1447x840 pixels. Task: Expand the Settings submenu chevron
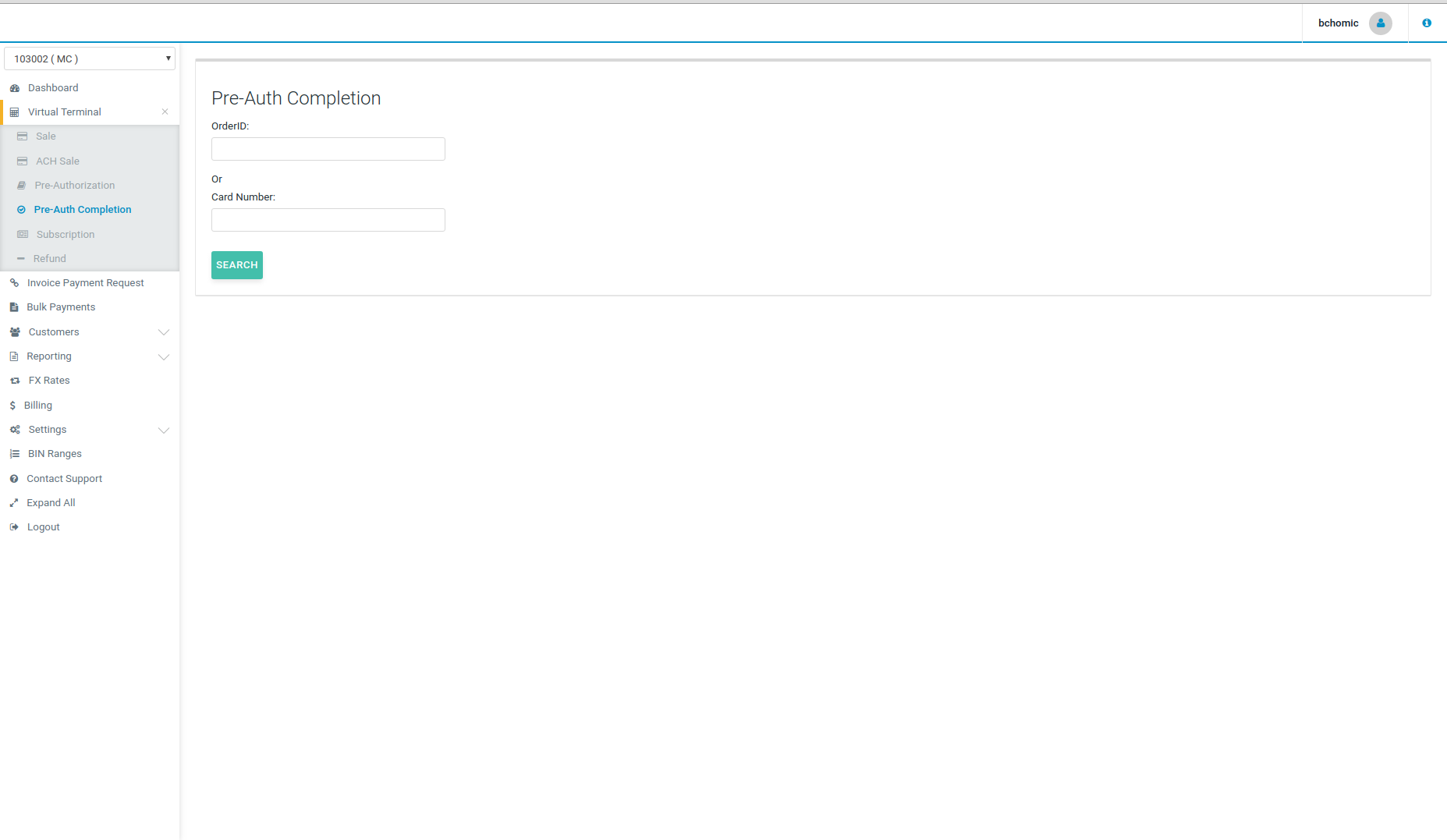tap(164, 430)
